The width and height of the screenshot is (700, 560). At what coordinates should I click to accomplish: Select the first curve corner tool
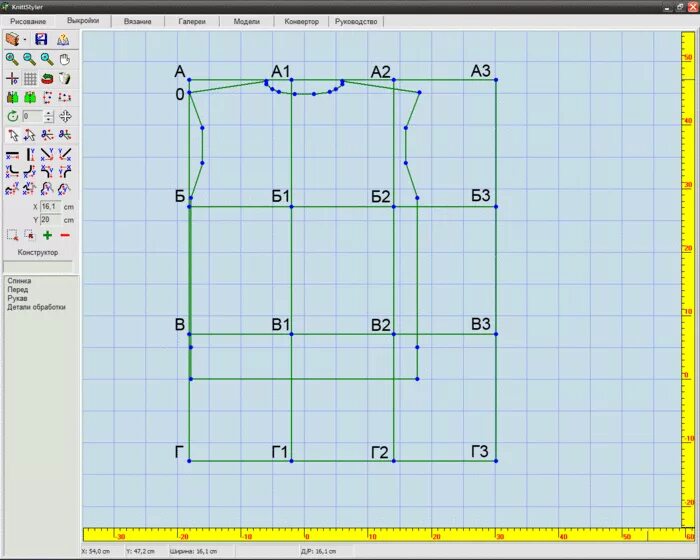(x=12, y=171)
